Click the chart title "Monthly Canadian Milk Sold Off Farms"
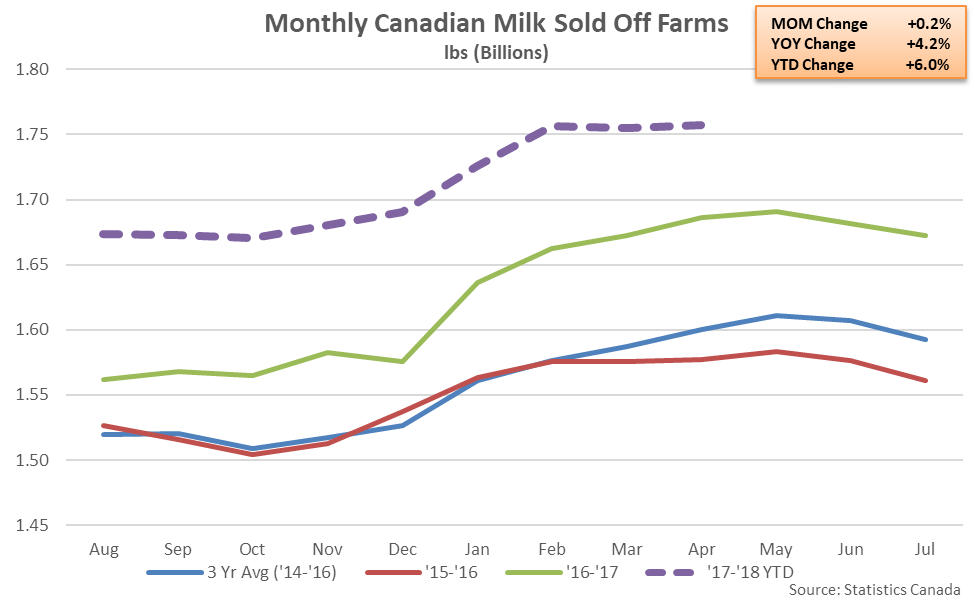 click(496, 23)
